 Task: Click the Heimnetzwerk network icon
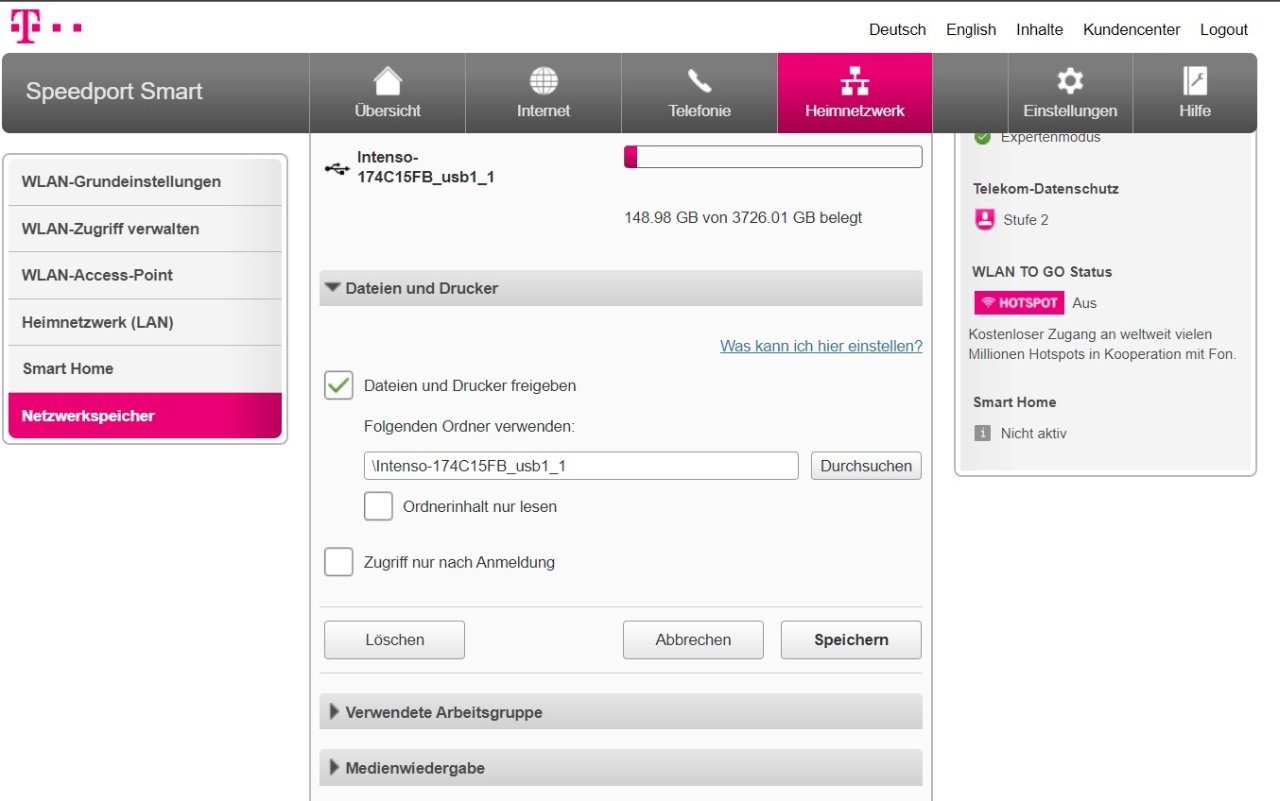855,81
